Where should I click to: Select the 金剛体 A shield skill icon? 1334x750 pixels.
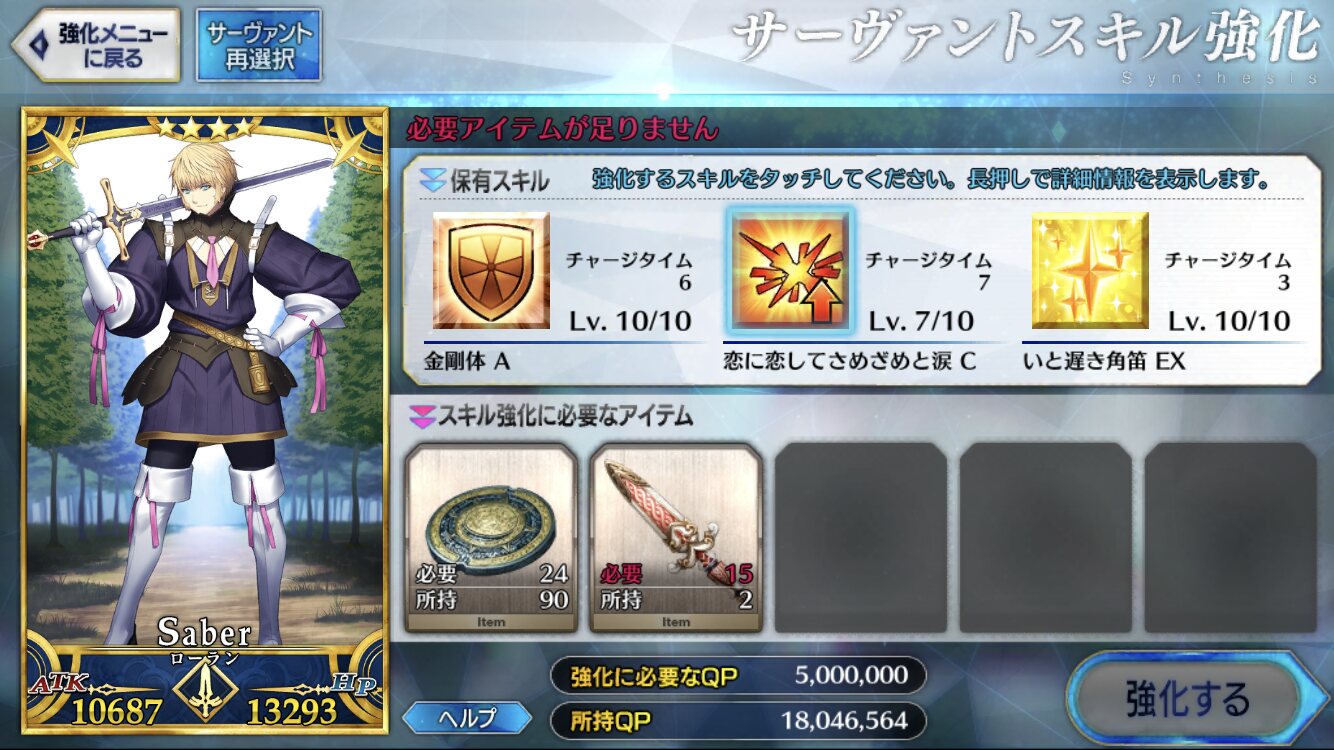(x=491, y=270)
